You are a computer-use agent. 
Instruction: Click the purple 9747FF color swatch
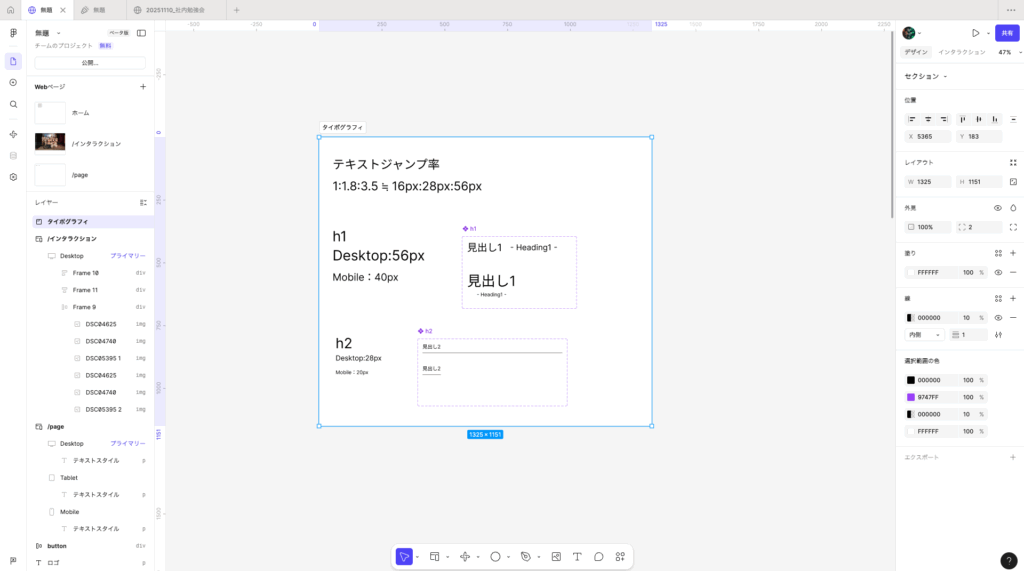911,397
